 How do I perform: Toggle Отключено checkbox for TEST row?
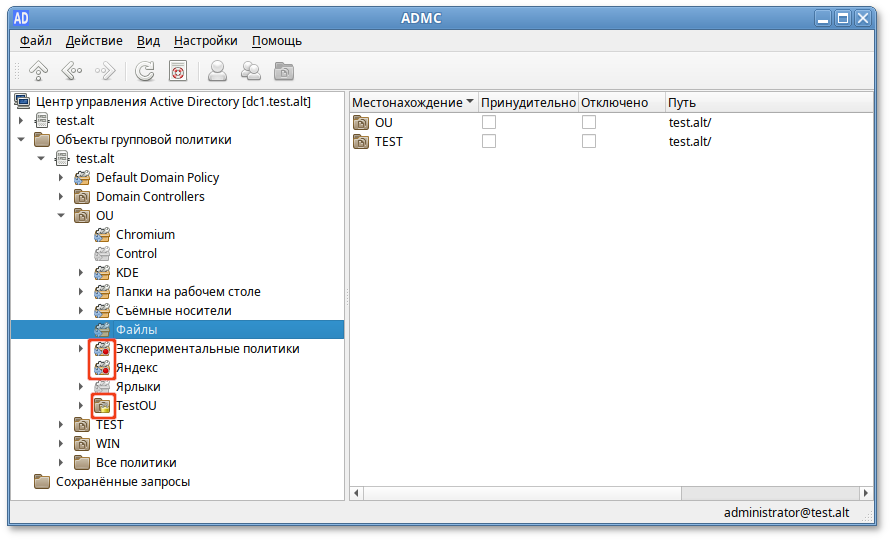click(589, 141)
